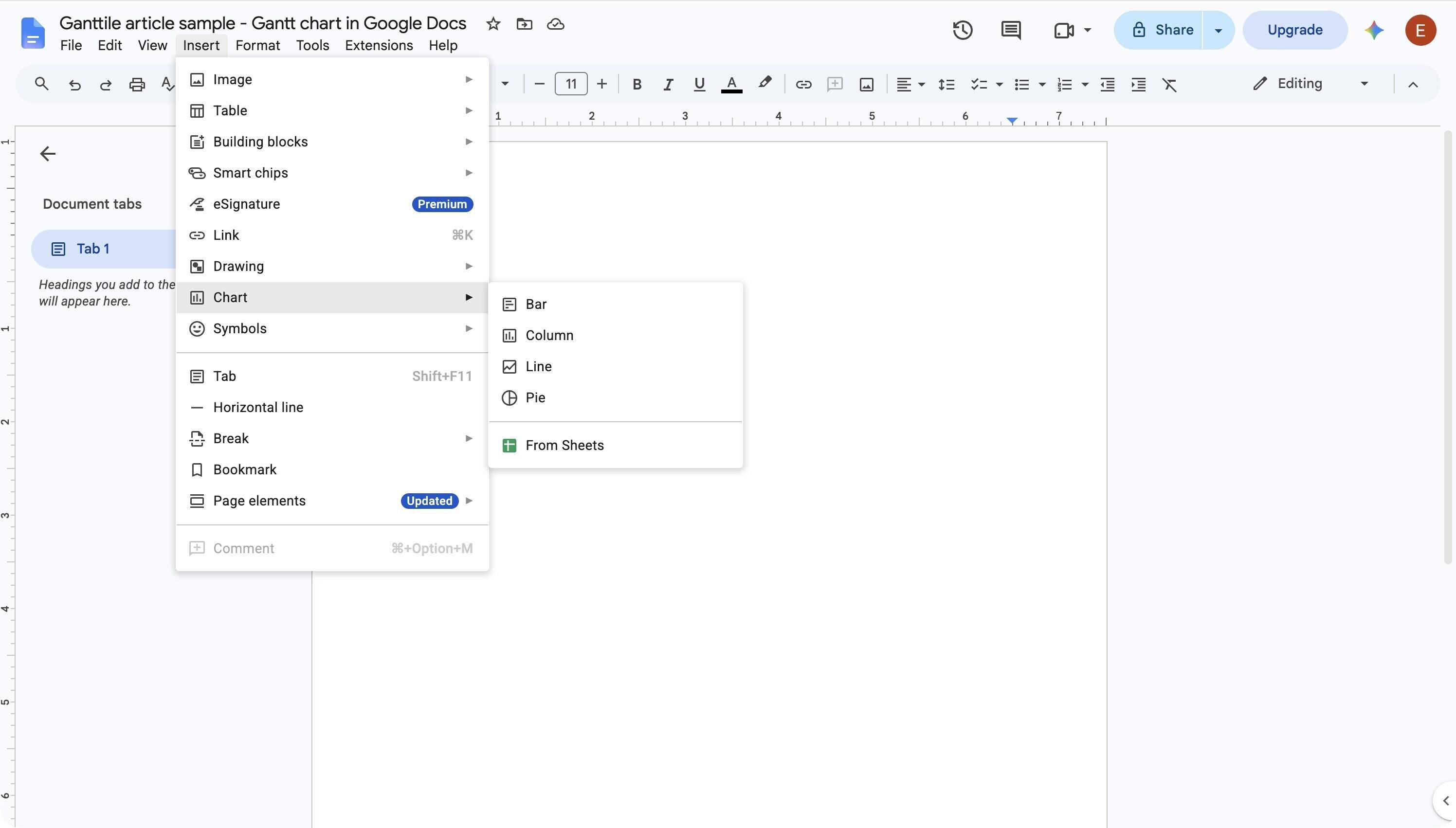
Task: Insert a bulleted list
Action: pos(1021,84)
